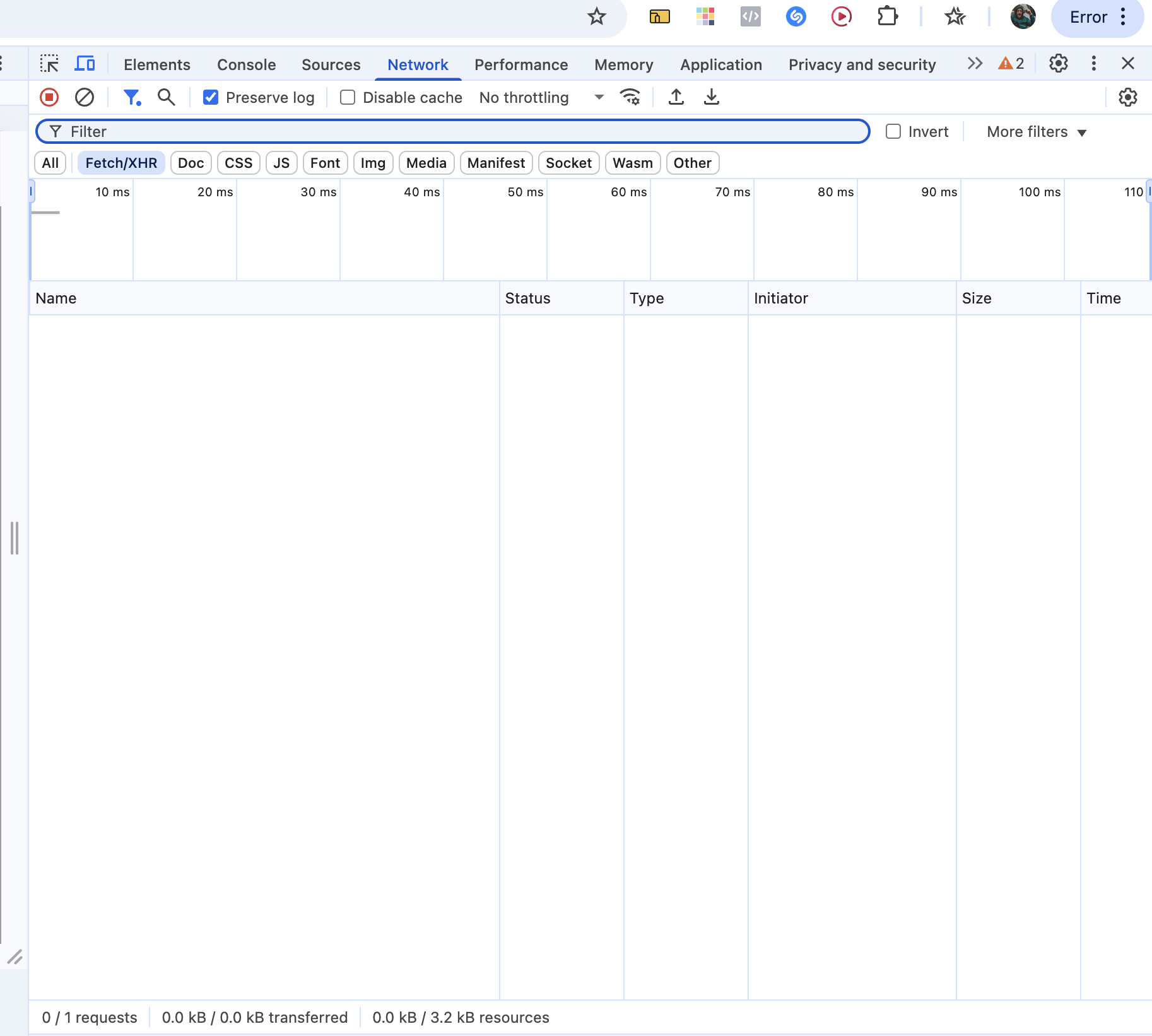Clear the network log
Image resolution: width=1152 pixels, height=1036 pixels.
pyautogui.click(x=85, y=97)
